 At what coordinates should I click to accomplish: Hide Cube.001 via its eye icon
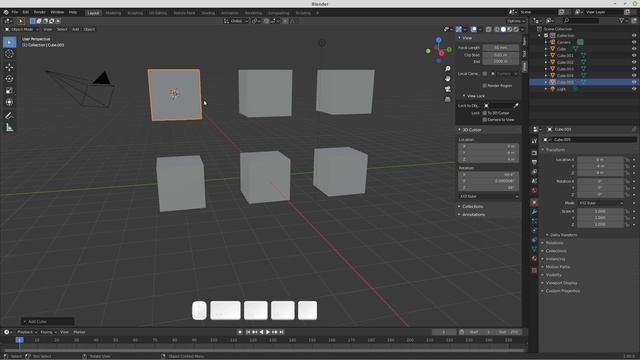point(634,56)
